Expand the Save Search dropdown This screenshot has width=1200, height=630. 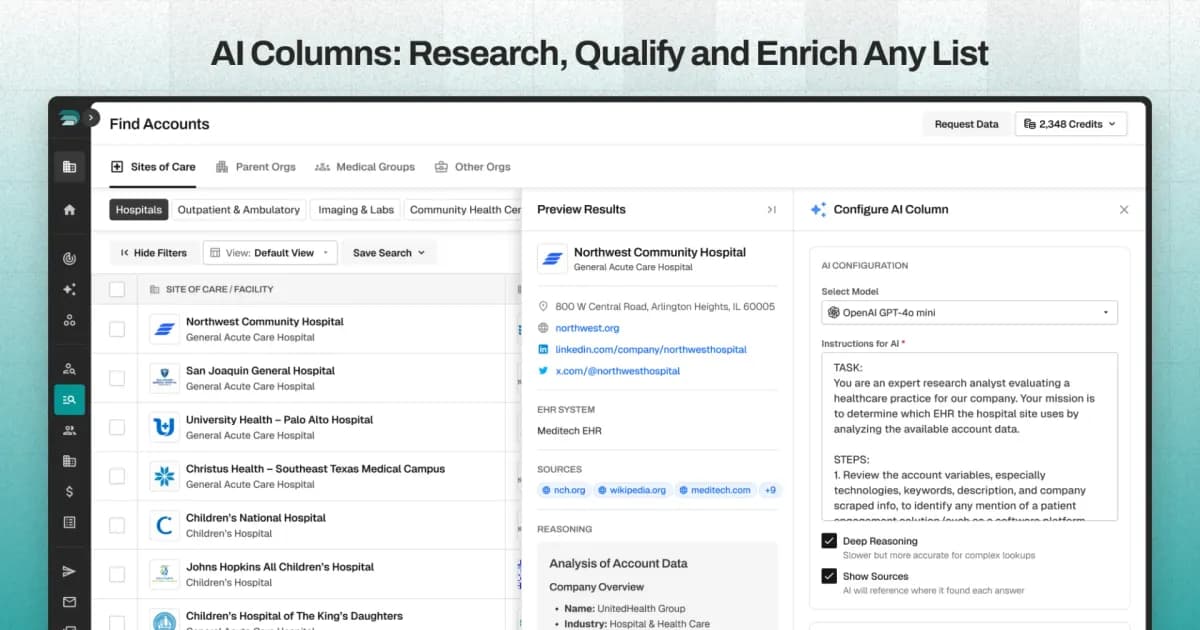(x=389, y=253)
